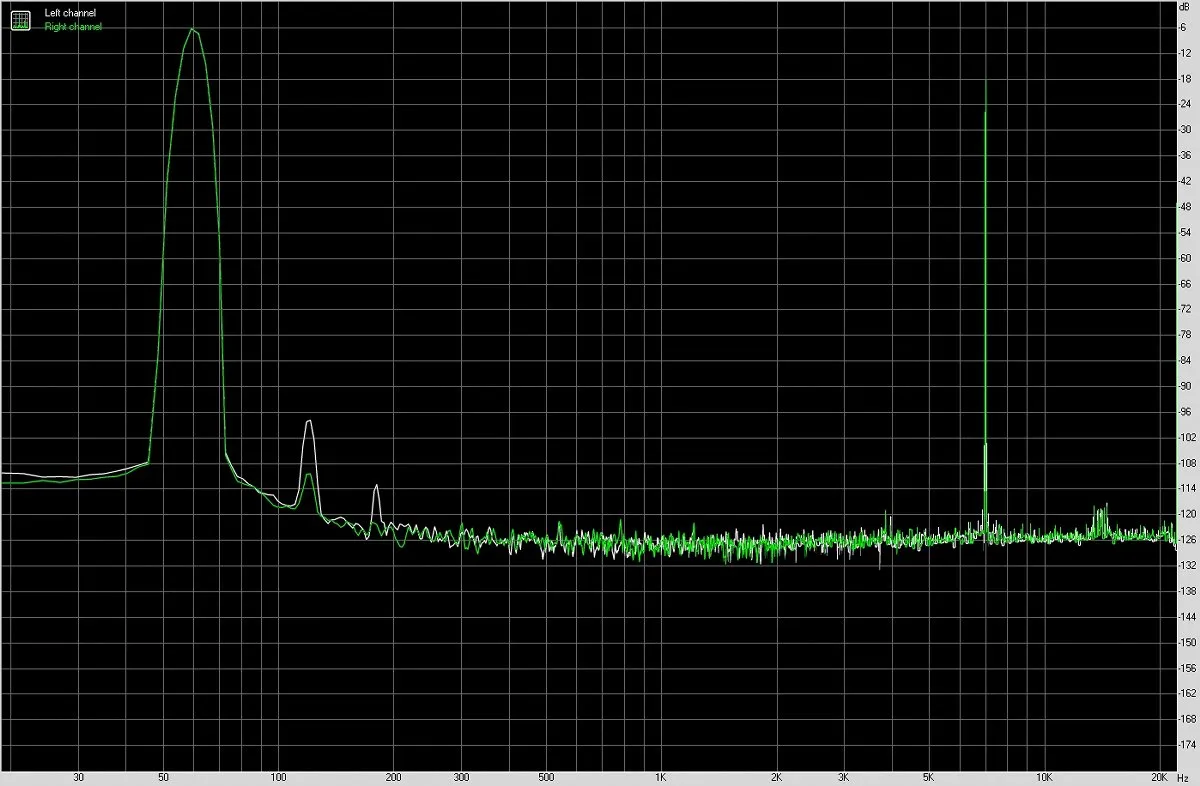
Task: Click the -162 dB scale label
Action: tap(1186, 693)
